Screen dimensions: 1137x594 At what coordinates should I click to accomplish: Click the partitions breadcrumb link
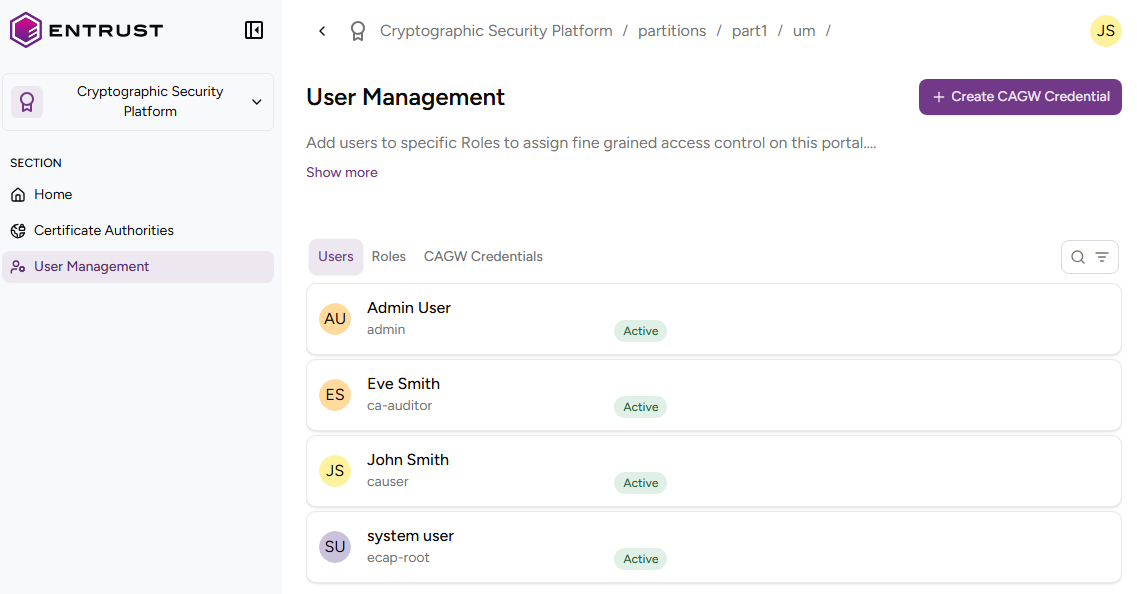672,31
